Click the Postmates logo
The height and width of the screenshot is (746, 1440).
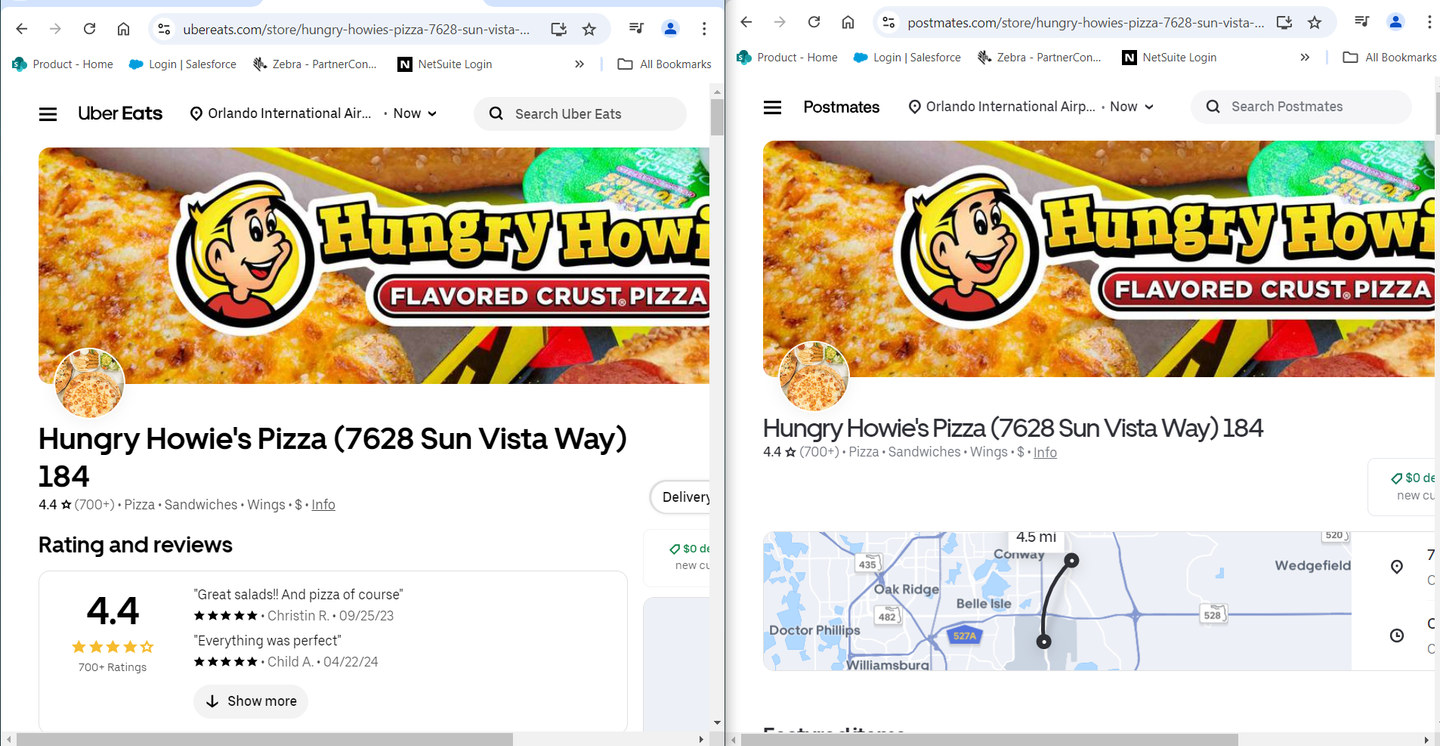click(842, 107)
